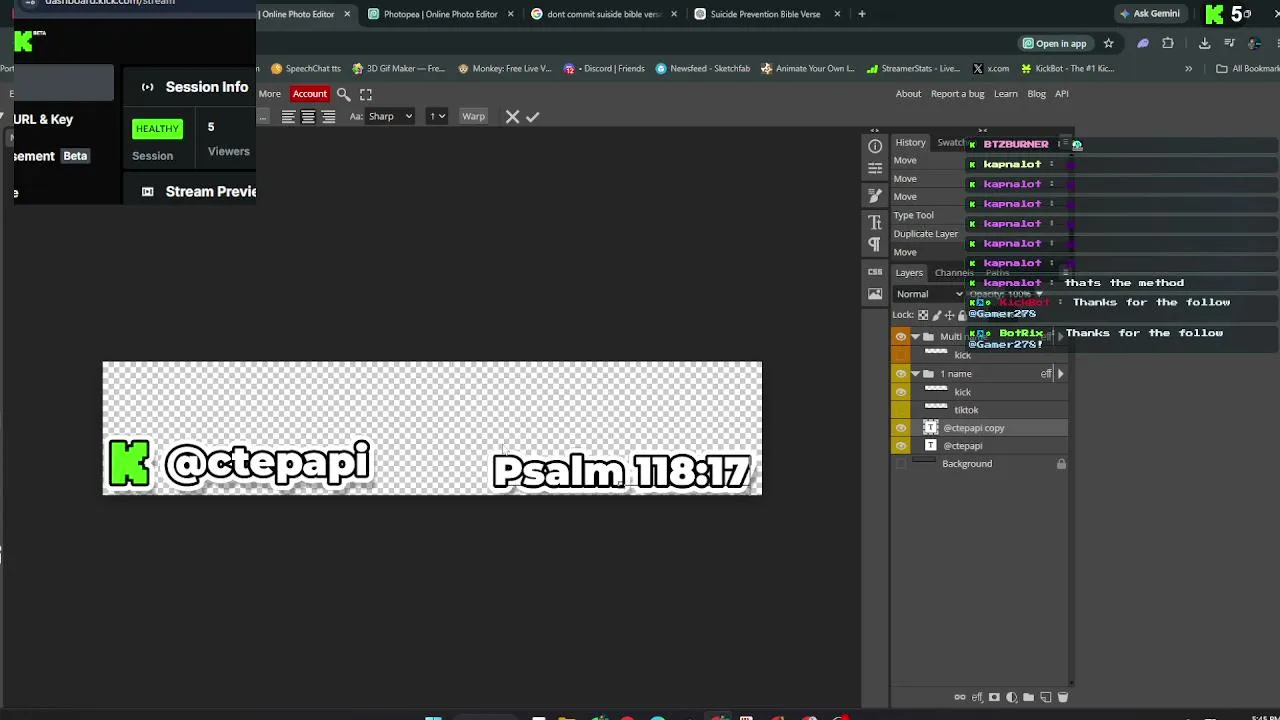The height and width of the screenshot is (720, 1280).
Task: Create a new adjustment layer
Action: (x=1011, y=697)
